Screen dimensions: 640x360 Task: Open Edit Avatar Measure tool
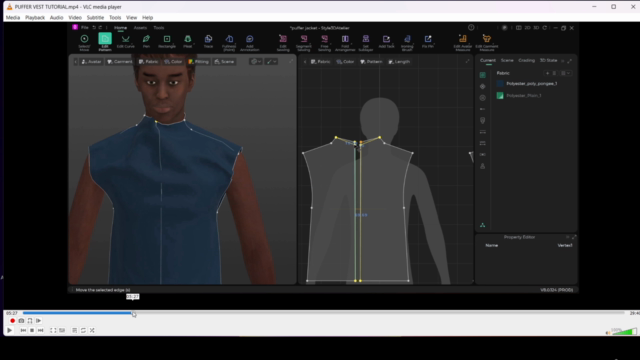point(462,42)
